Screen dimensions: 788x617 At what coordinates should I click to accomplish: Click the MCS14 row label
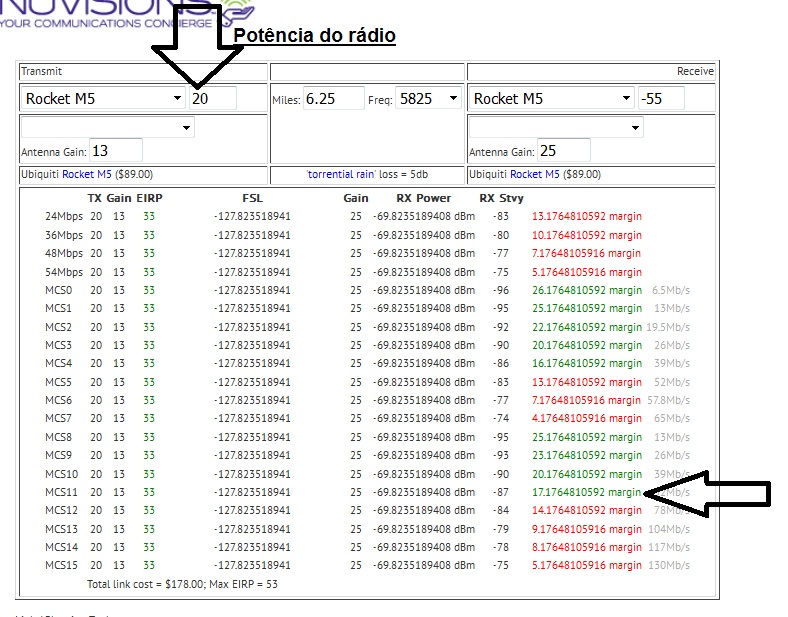61,547
